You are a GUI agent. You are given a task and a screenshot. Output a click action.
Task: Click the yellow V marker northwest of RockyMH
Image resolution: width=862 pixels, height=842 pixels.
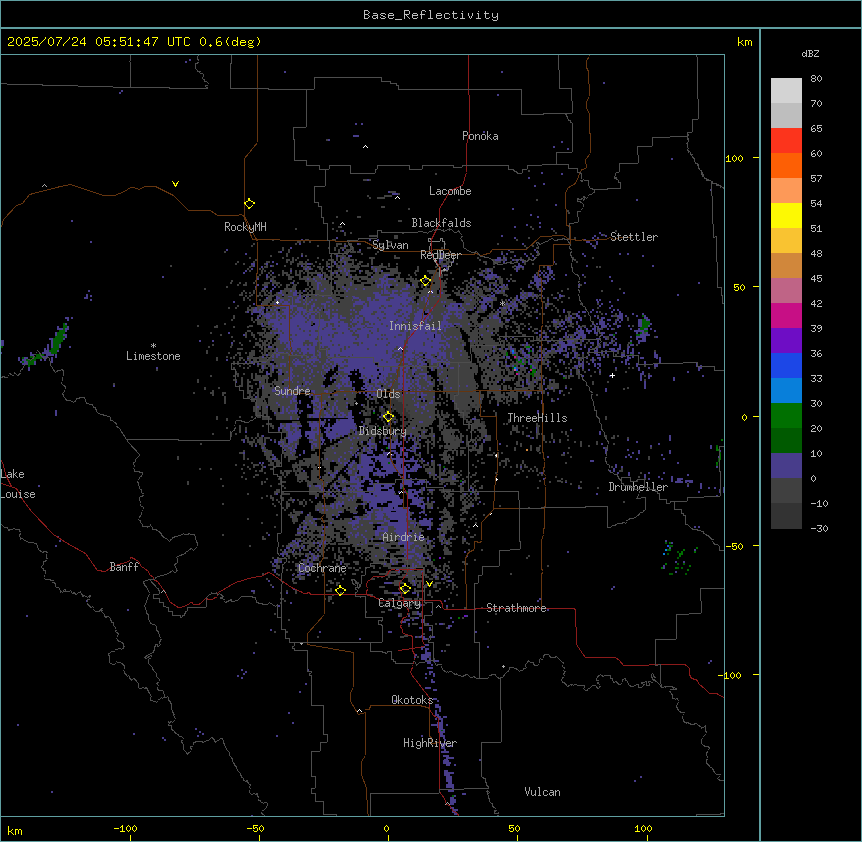coord(175,184)
